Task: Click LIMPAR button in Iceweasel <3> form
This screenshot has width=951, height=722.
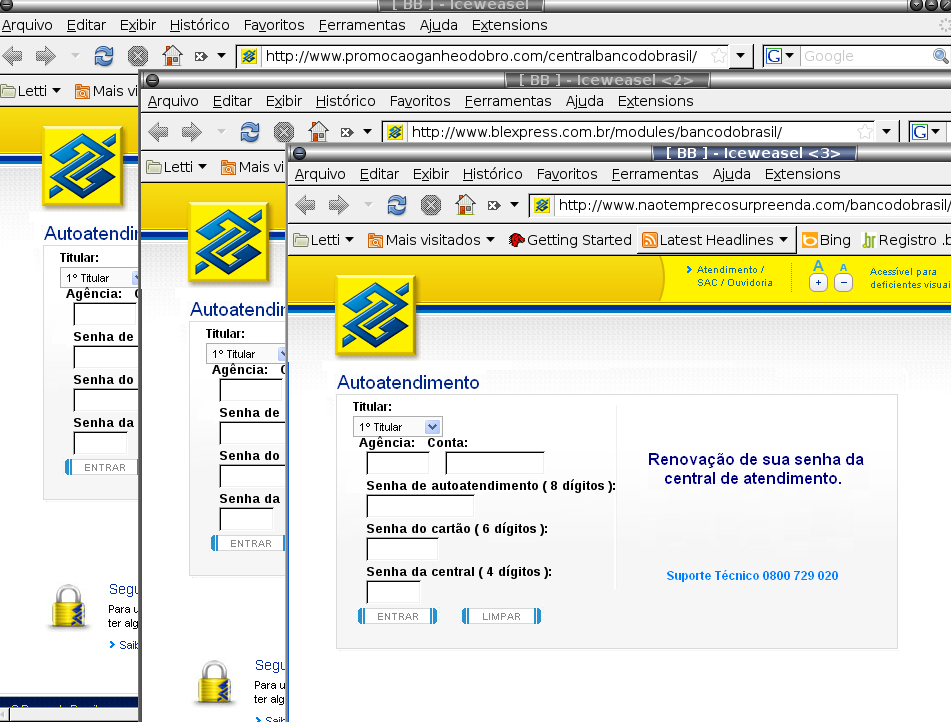Action: [x=501, y=616]
